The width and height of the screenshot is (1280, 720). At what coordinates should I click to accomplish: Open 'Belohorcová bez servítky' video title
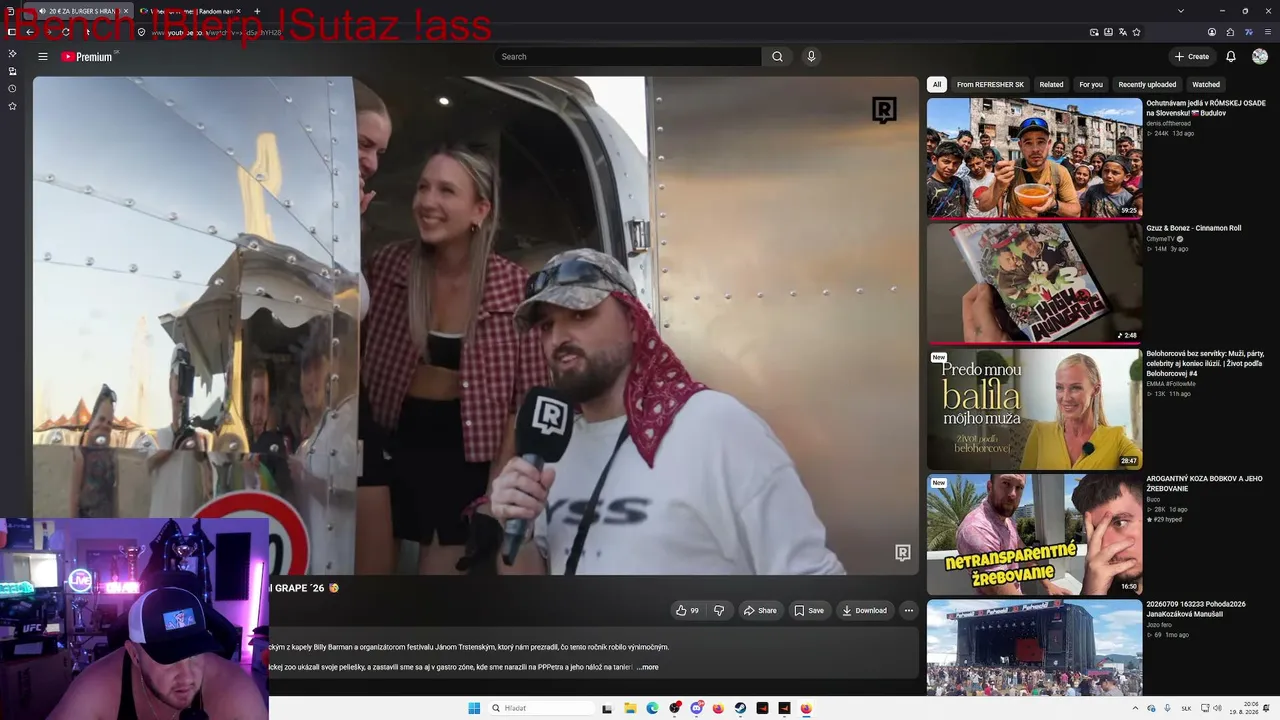(x=1204, y=363)
